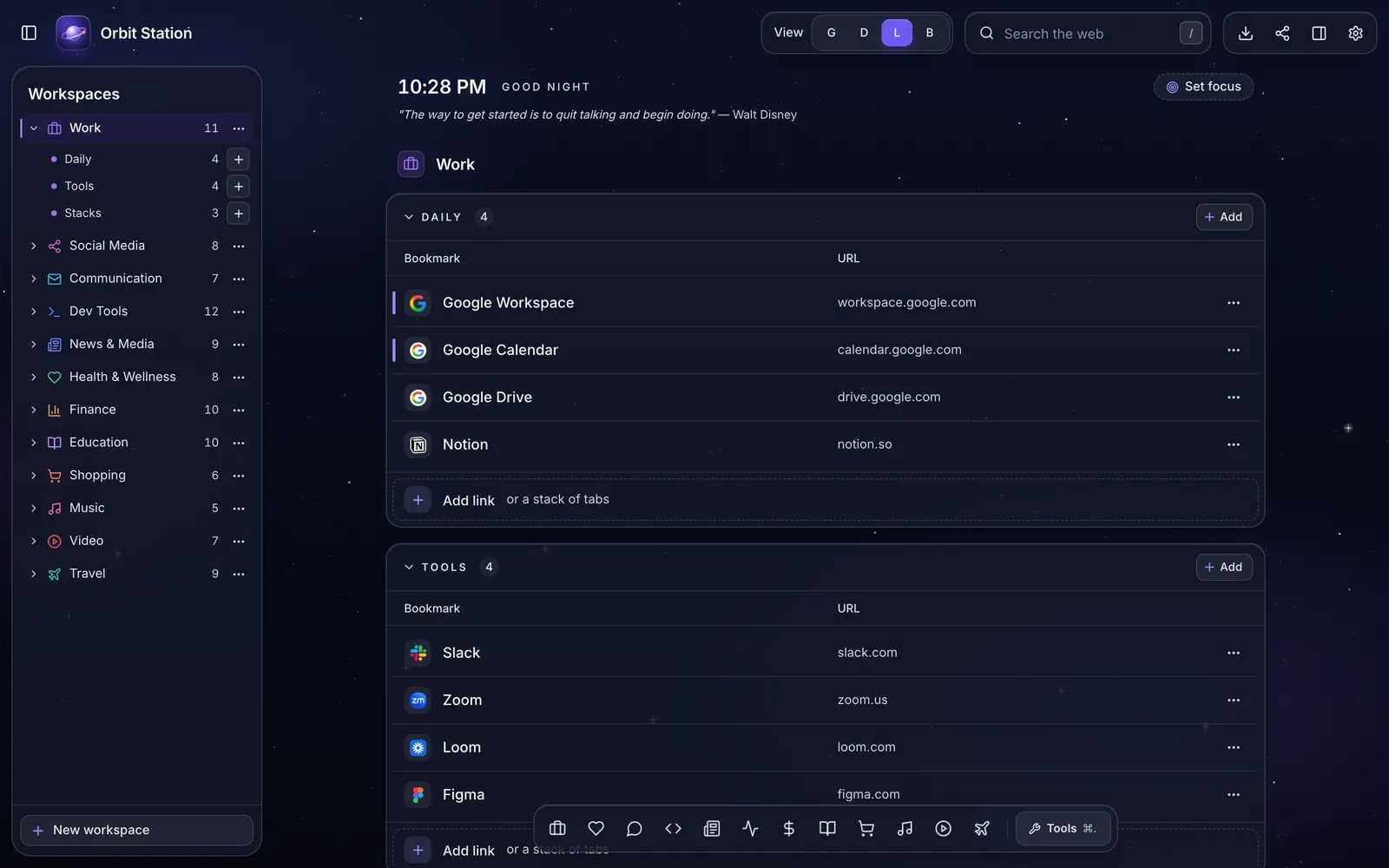Open Health via dock heart icon
The width and height of the screenshot is (1389, 868).
(596, 828)
